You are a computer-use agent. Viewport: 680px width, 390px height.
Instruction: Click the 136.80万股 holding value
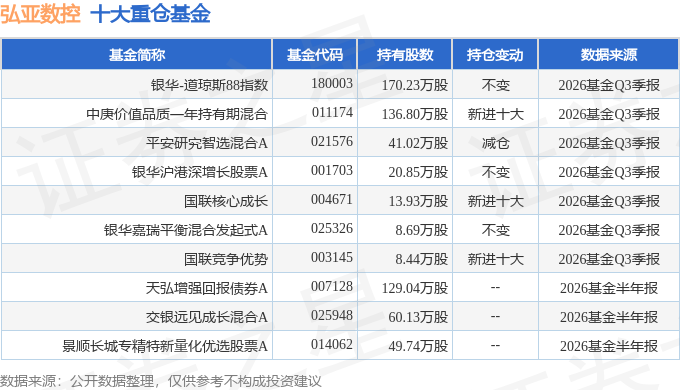(415, 114)
